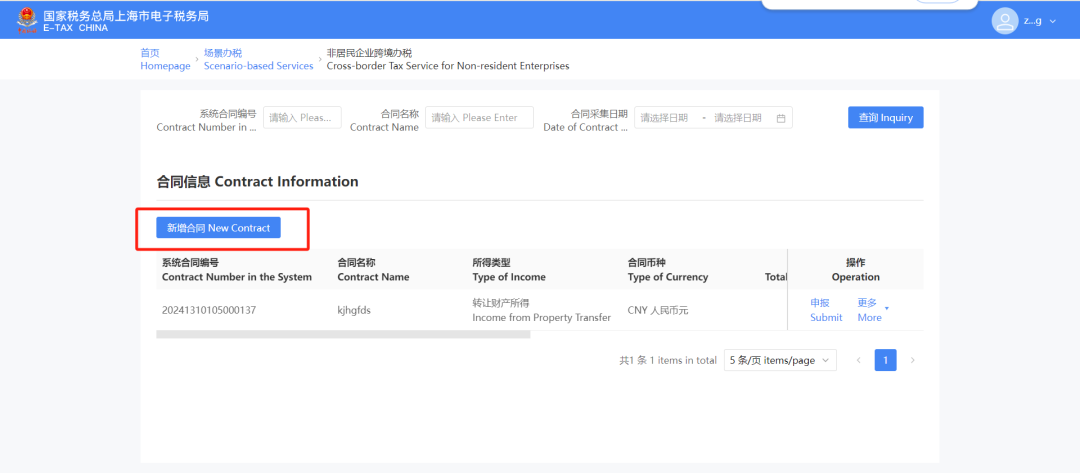Click the 查询 Inquiry button
The width and height of the screenshot is (1080, 473).
click(x=886, y=118)
